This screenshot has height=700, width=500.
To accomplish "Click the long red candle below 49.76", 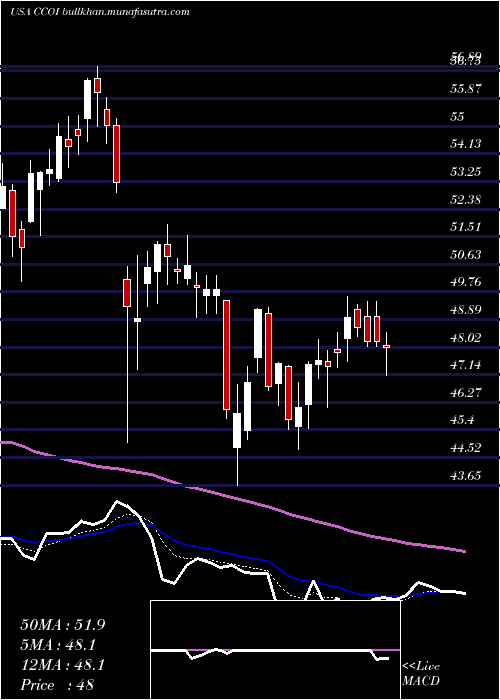I will tap(227, 355).
